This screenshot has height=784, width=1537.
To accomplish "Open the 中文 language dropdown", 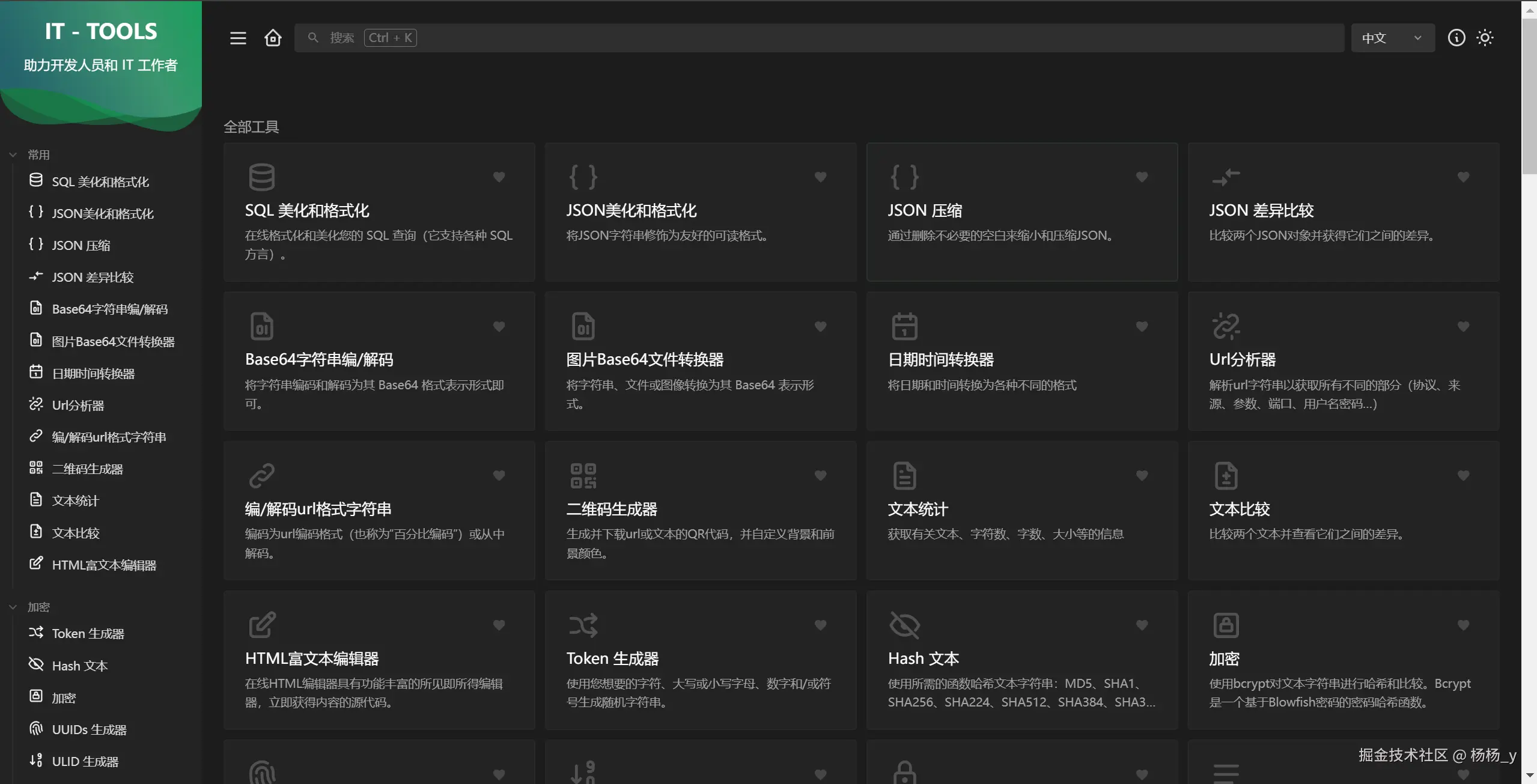I will click(1392, 38).
